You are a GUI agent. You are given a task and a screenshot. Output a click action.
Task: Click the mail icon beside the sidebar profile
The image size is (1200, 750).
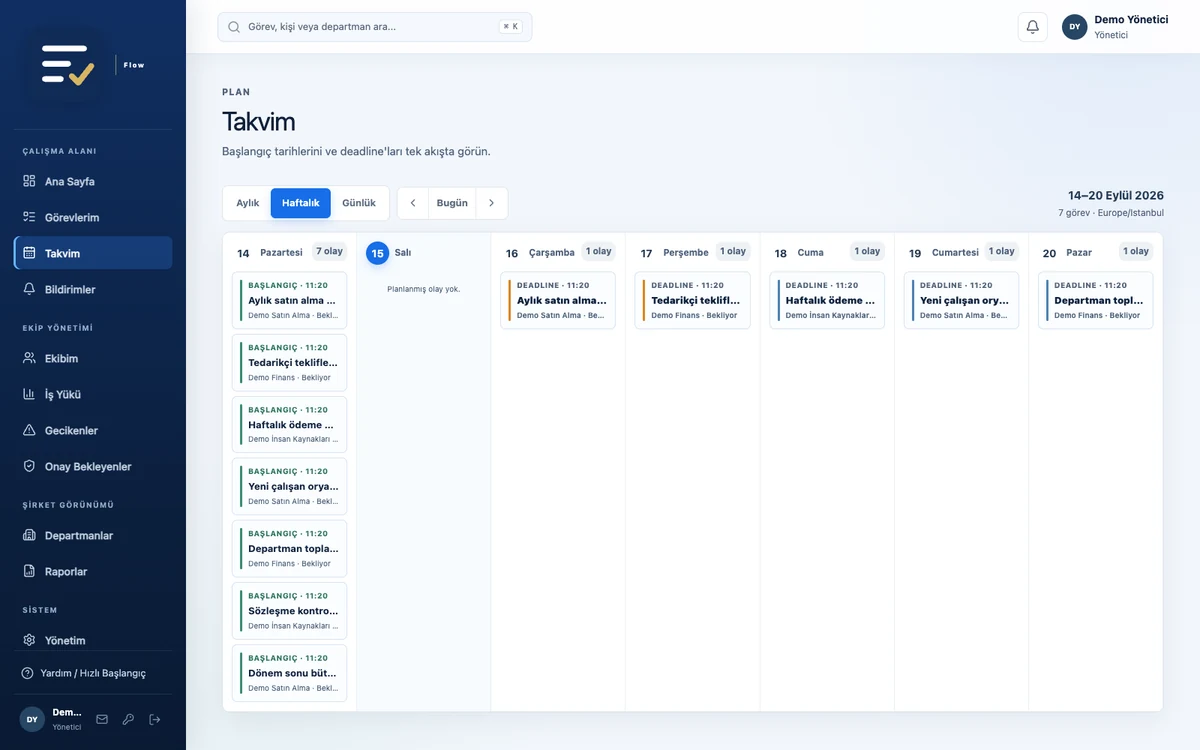(102, 719)
